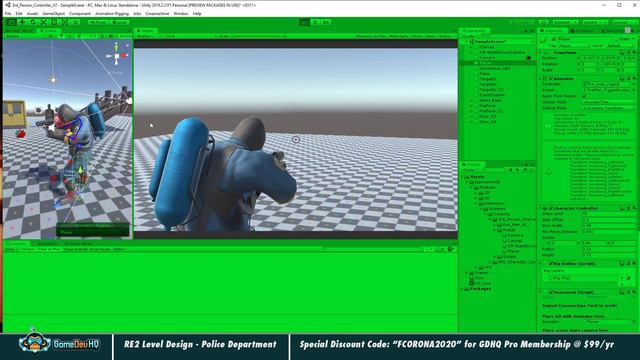Screen dimensions: 640x360
Task: Open the Cinemachine menu
Action: 157,13
